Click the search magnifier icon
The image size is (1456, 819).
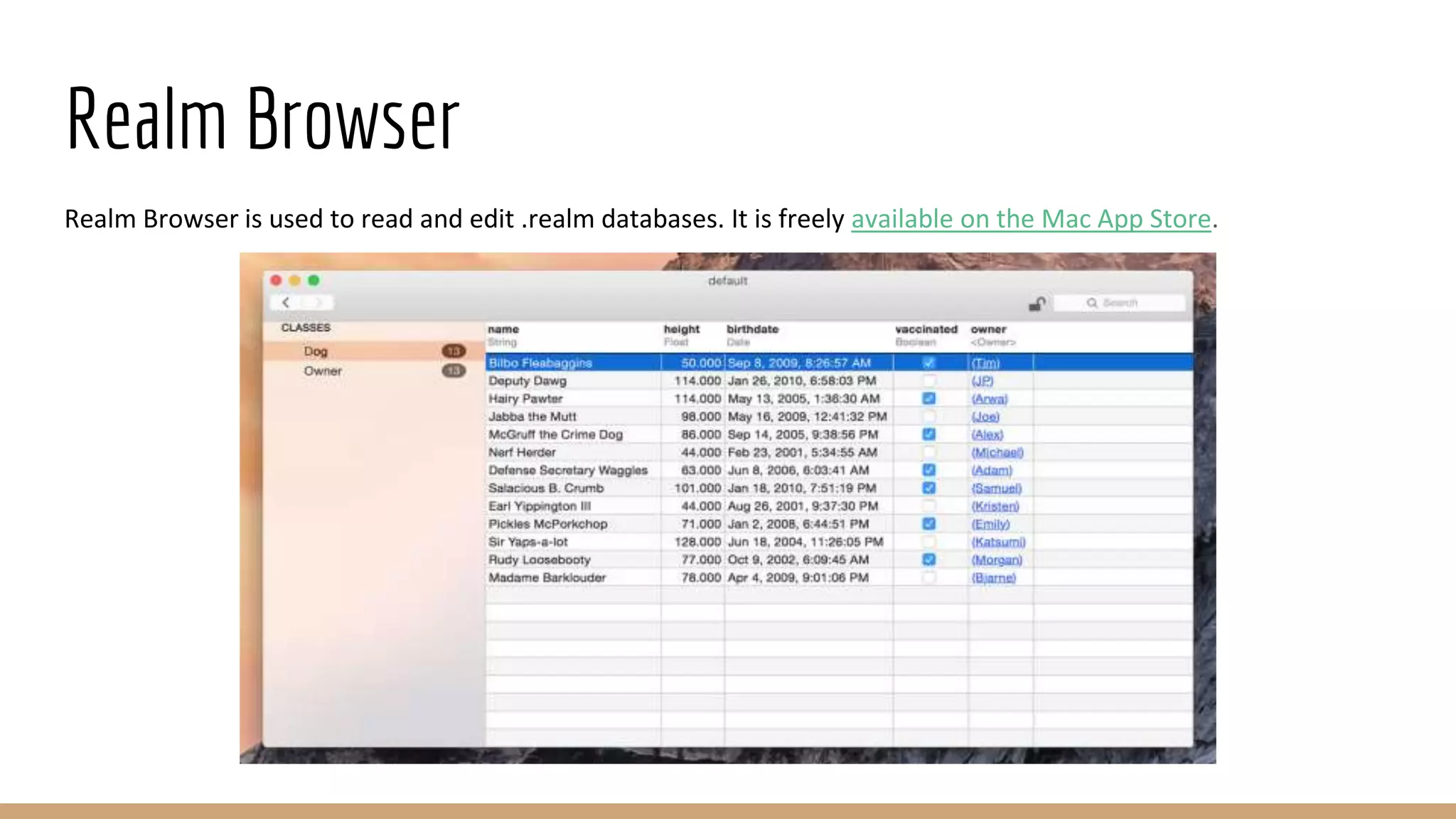[1092, 303]
